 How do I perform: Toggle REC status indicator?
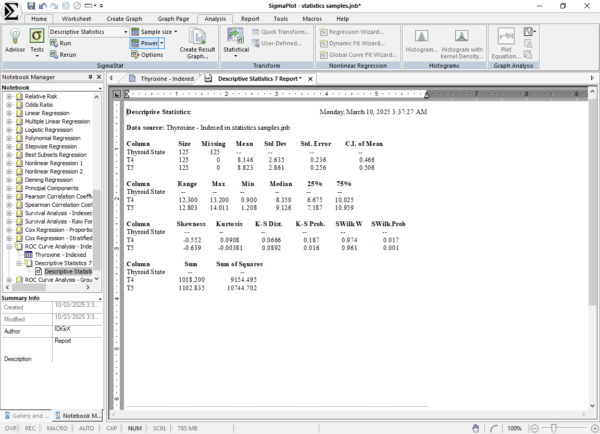30,428
